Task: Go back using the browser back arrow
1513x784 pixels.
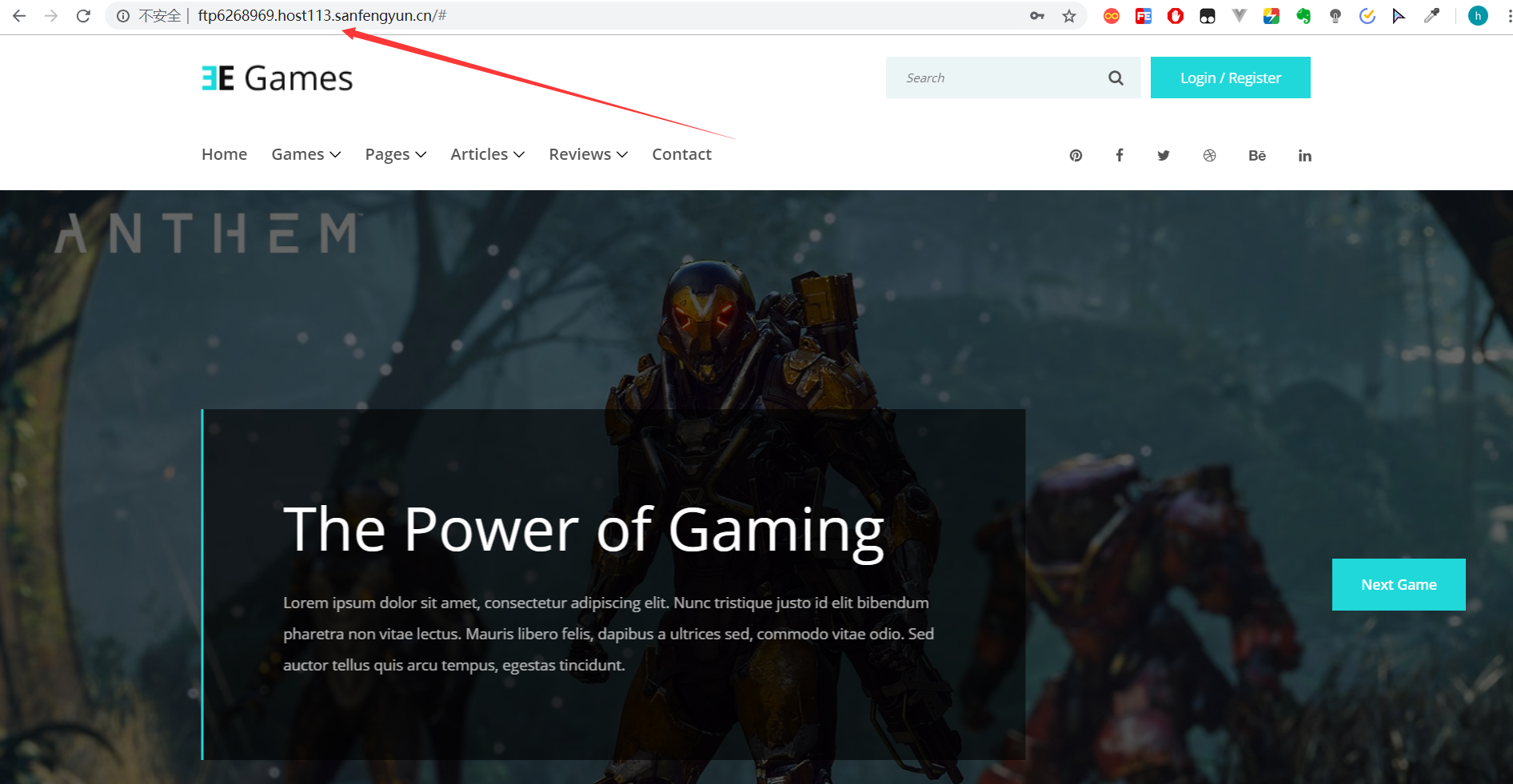Action: 19,16
